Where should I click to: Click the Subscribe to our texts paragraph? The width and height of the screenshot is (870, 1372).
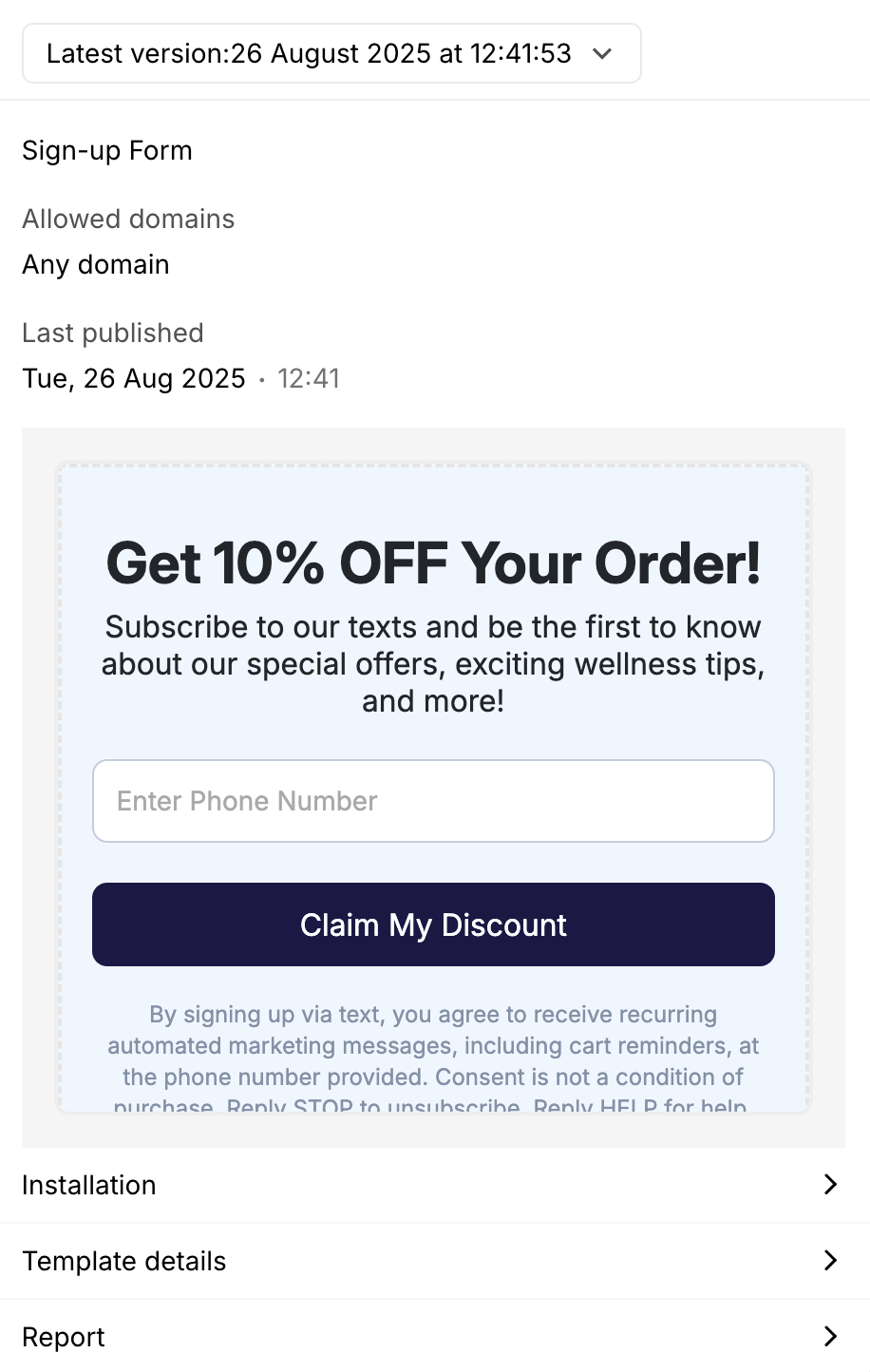coord(433,663)
